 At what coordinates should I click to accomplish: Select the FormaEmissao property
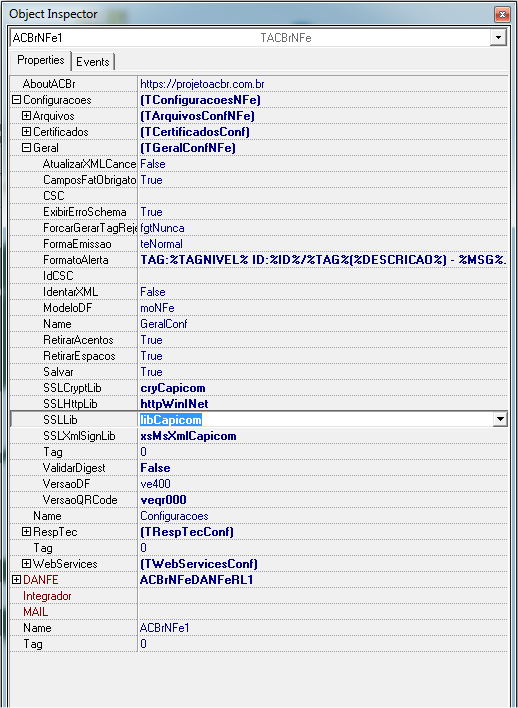tap(77, 244)
